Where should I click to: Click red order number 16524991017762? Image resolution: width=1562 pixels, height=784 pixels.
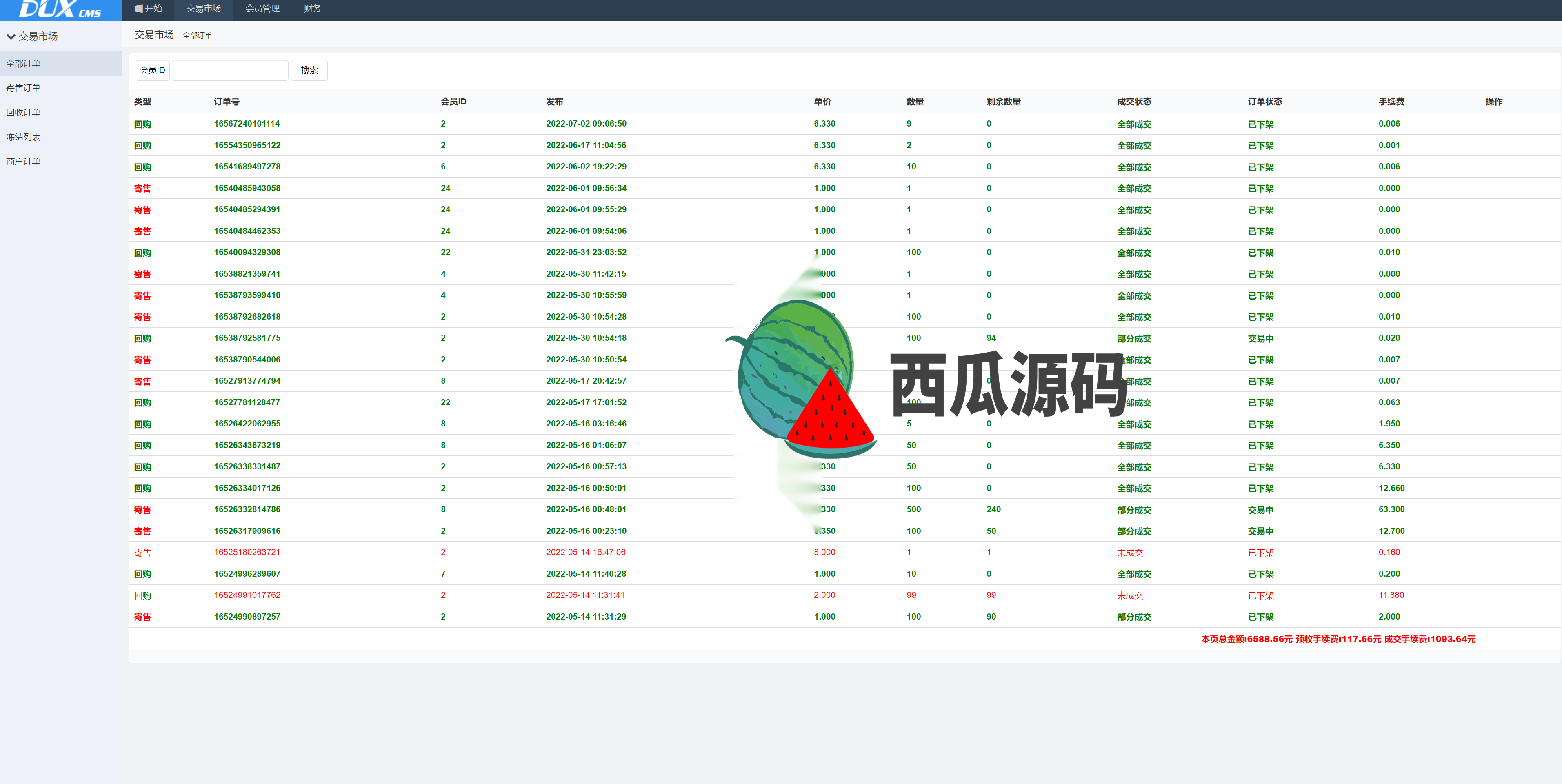tap(247, 595)
